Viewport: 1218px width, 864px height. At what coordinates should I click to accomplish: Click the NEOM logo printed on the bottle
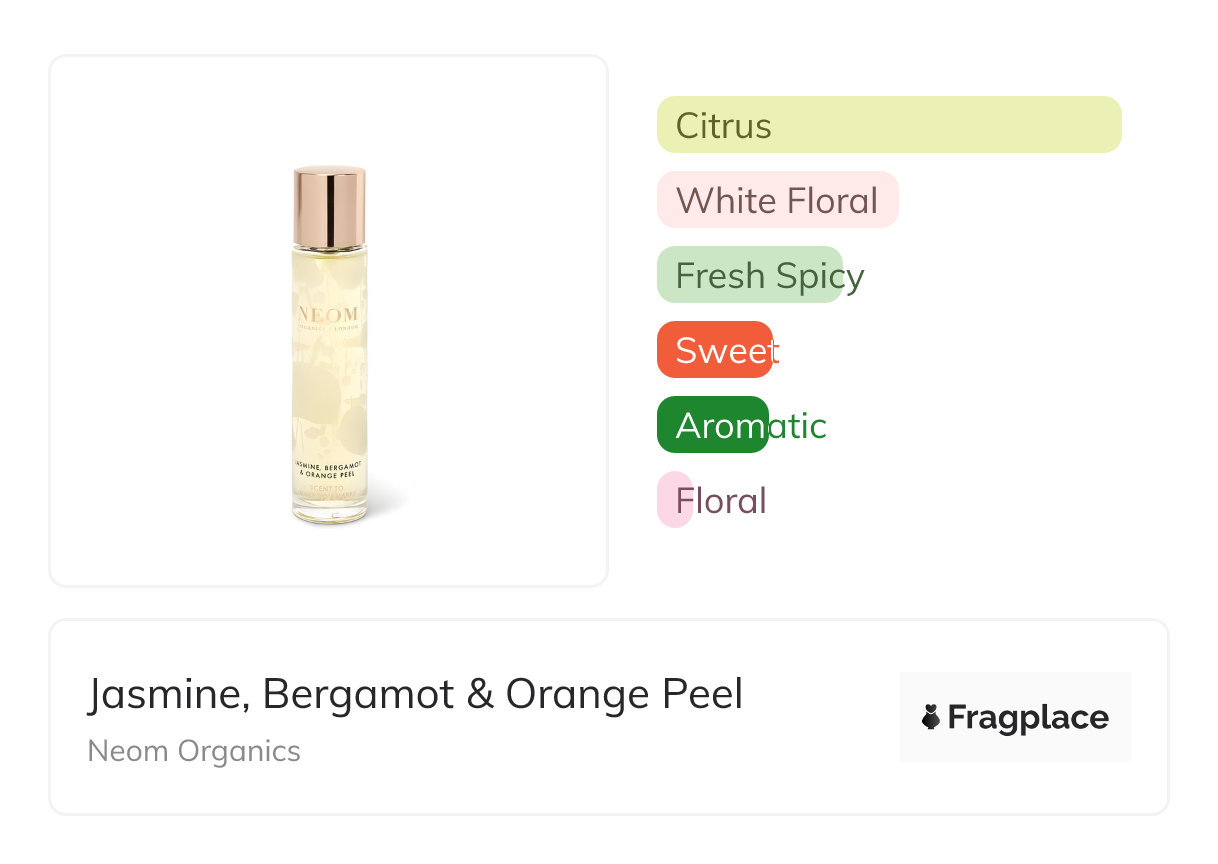[329, 314]
